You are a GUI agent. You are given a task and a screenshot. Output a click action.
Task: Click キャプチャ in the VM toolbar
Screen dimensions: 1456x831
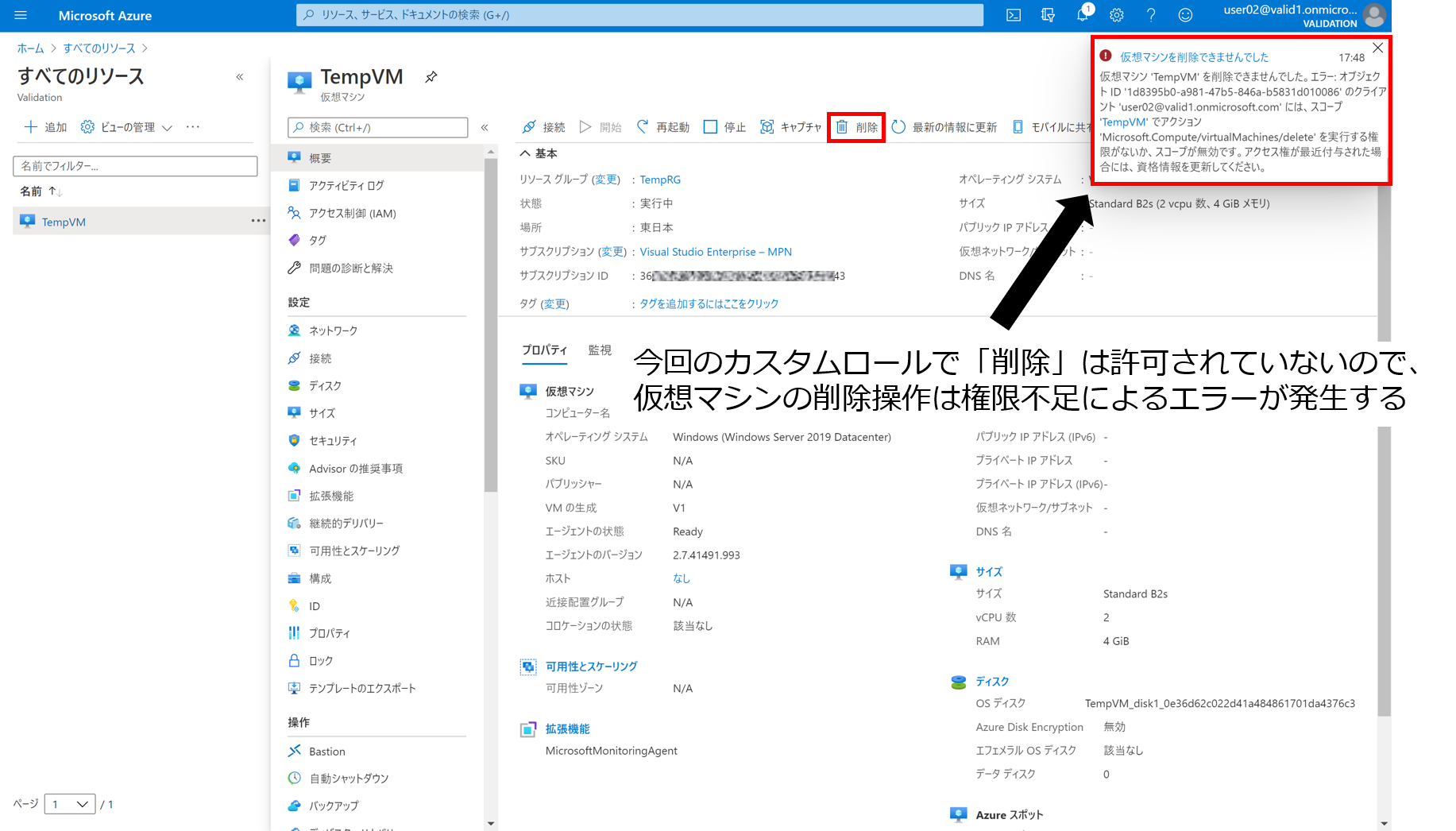[x=790, y=127]
